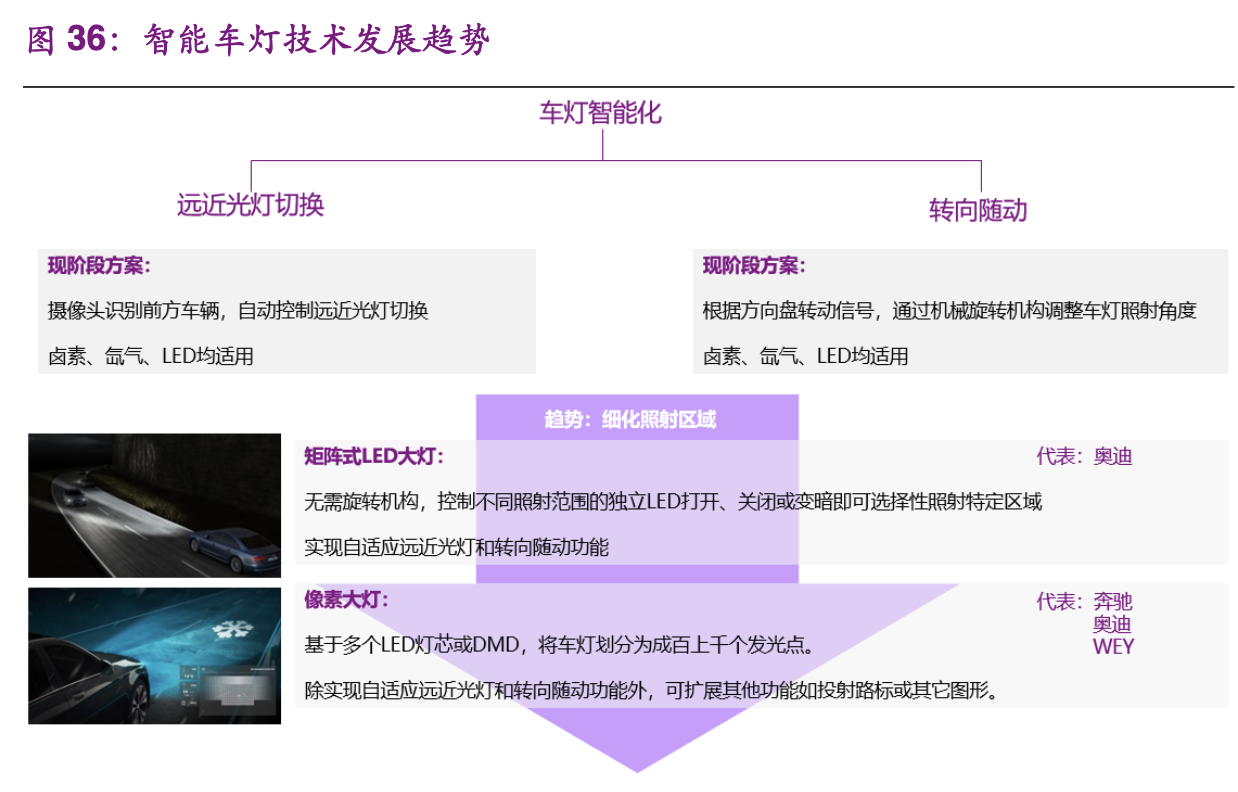
Task: Click the '转向随动' branch heading
Action: pos(978,210)
